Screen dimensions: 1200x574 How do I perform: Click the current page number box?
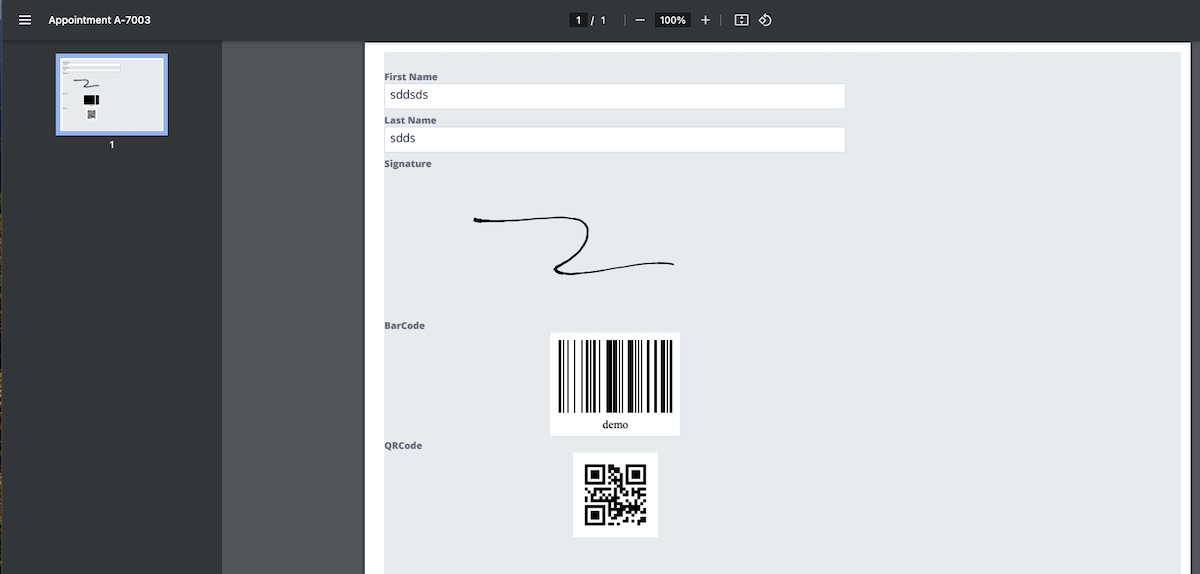578,20
